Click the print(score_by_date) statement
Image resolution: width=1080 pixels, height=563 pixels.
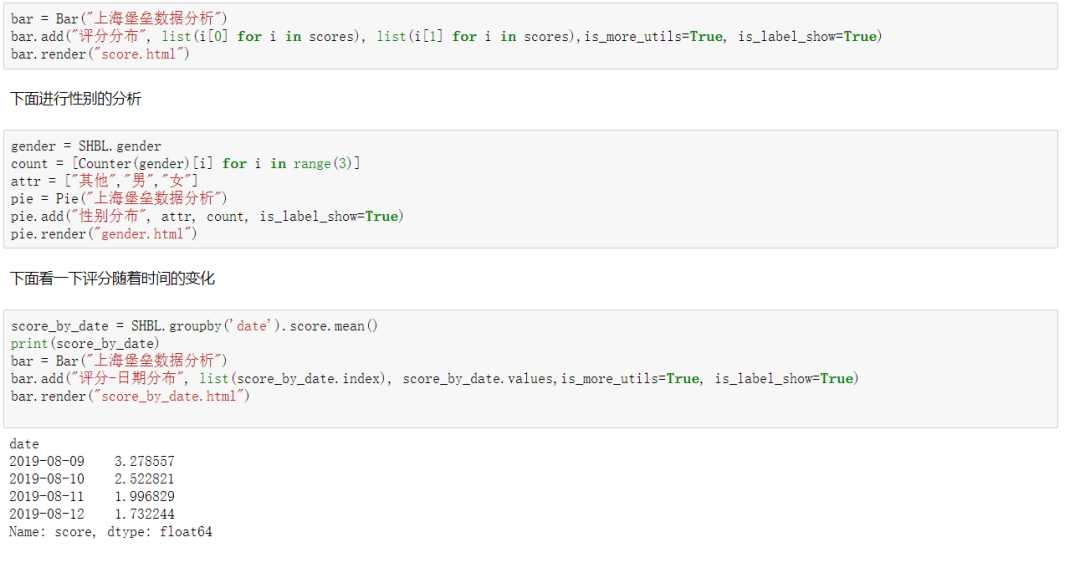85,343
